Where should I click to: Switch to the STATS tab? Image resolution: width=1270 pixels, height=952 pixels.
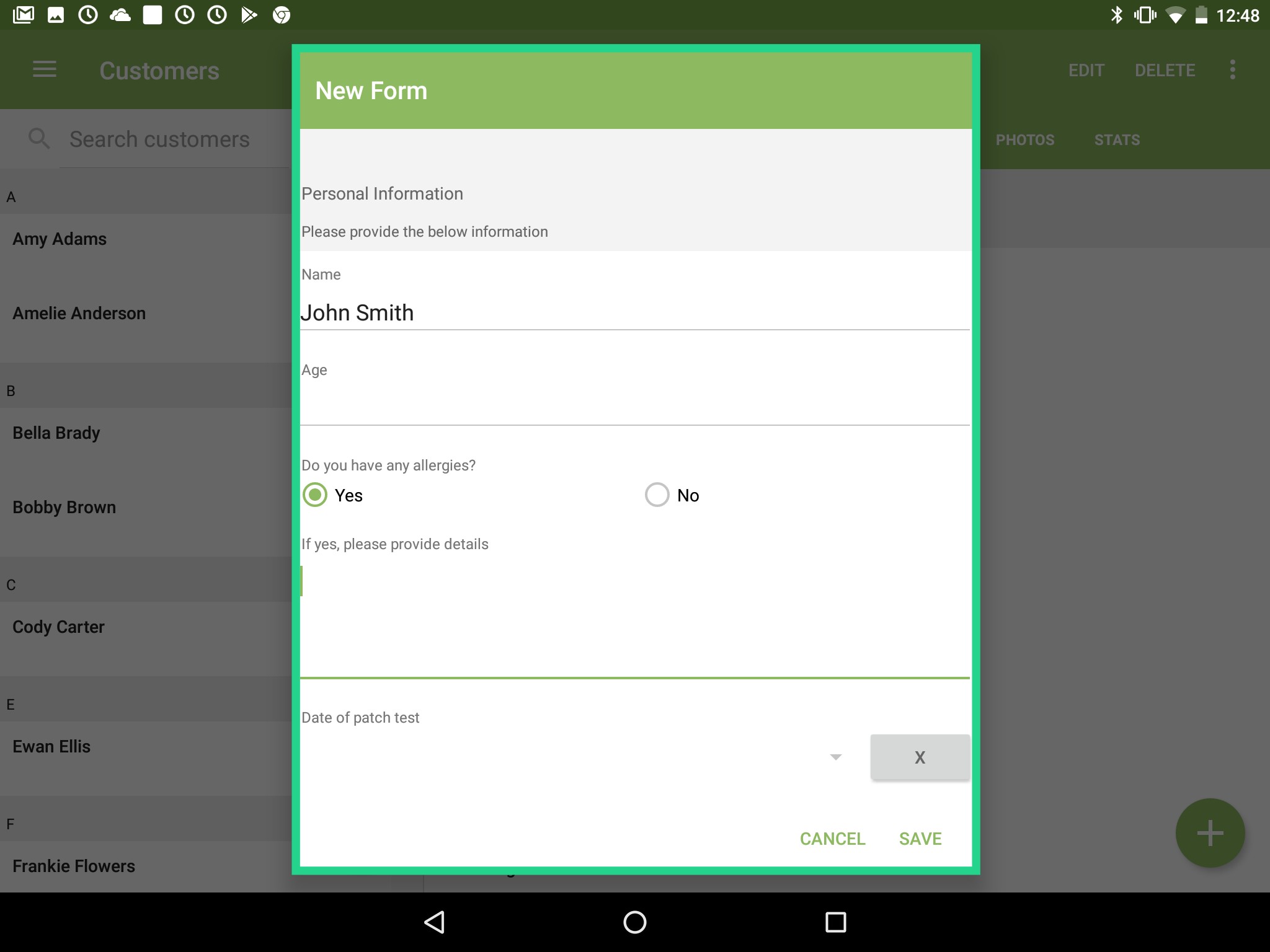1116,139
